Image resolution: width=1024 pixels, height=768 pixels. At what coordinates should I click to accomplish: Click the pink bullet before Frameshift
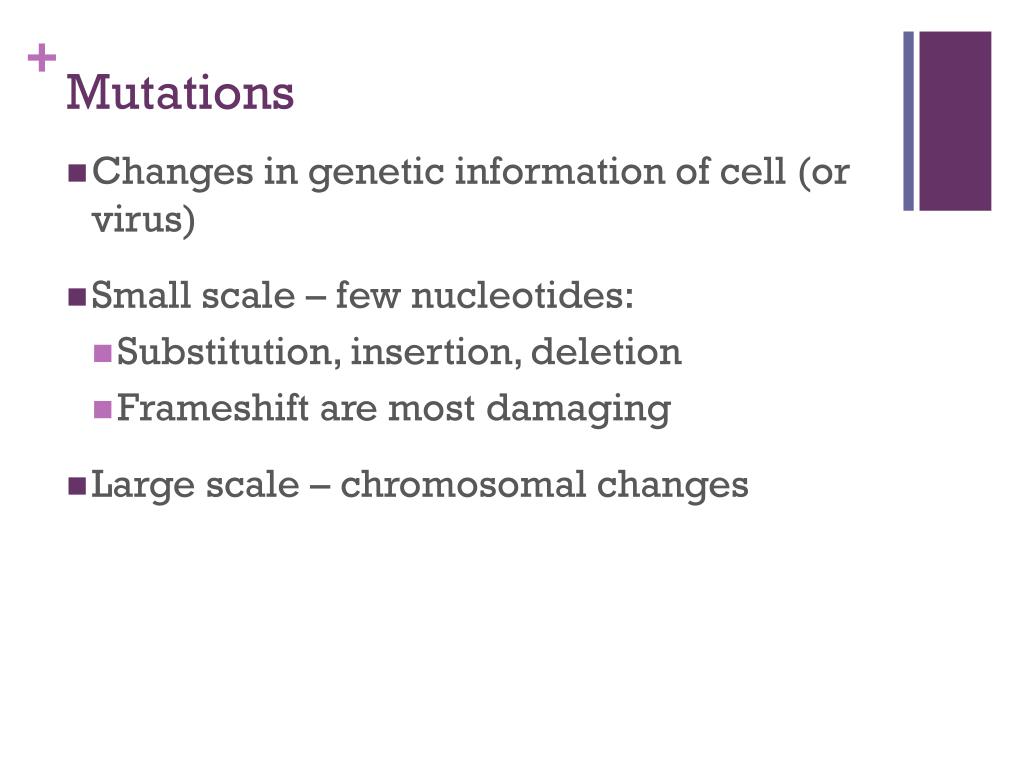tap(103, 409)
